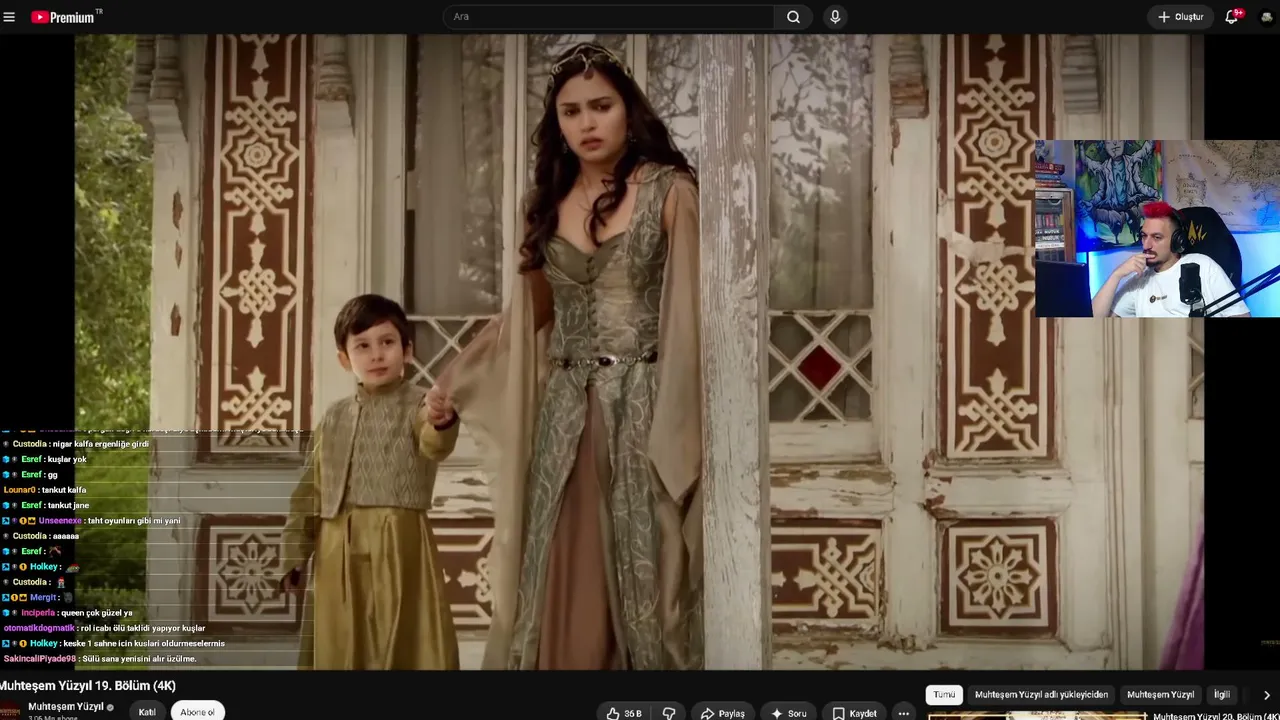
Task: Select the Muhteşem Yüzyıl adlı yükleyiciden chip
Action: click(x=1041, y=695)
